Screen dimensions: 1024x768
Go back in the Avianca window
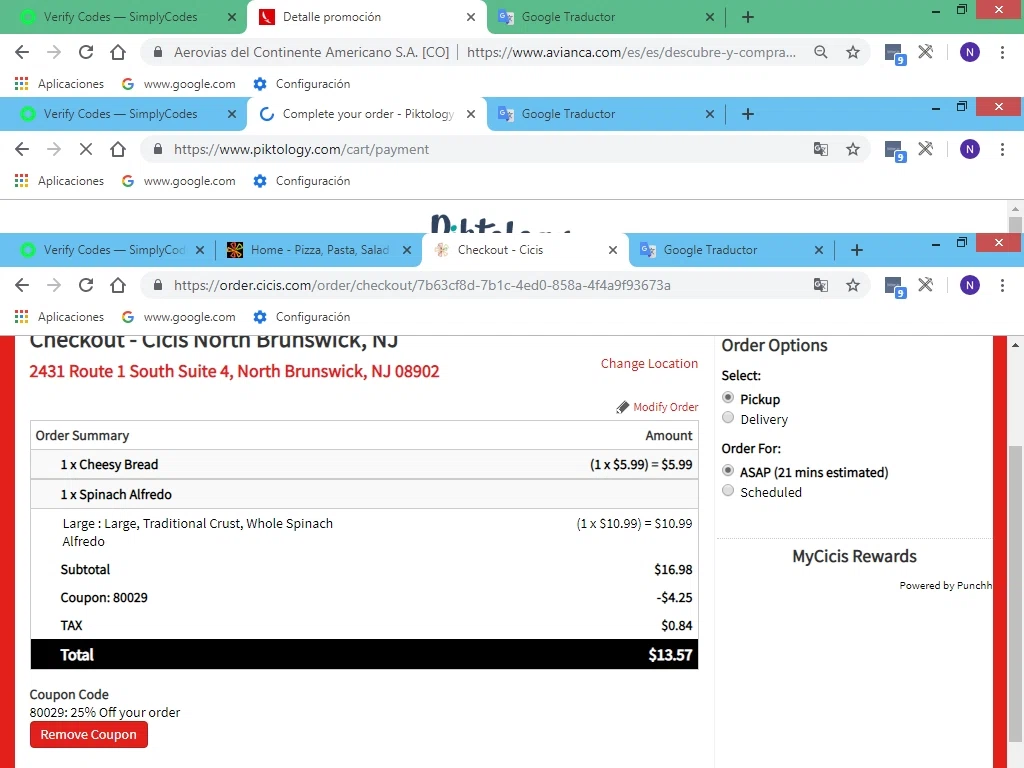[22, 52]
